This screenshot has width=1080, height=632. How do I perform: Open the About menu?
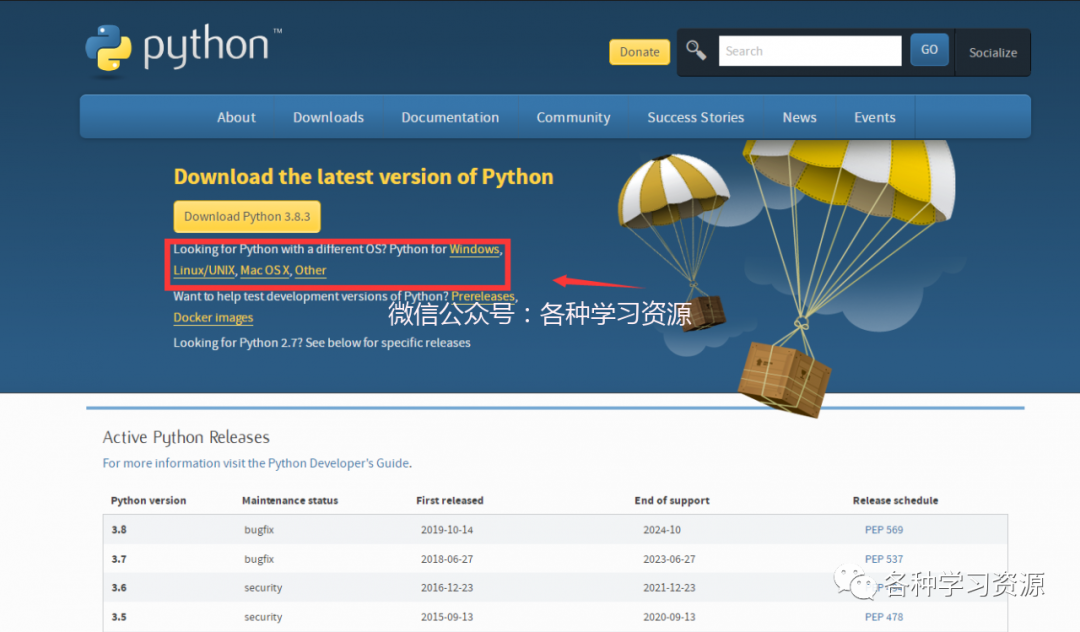(236, 117)
